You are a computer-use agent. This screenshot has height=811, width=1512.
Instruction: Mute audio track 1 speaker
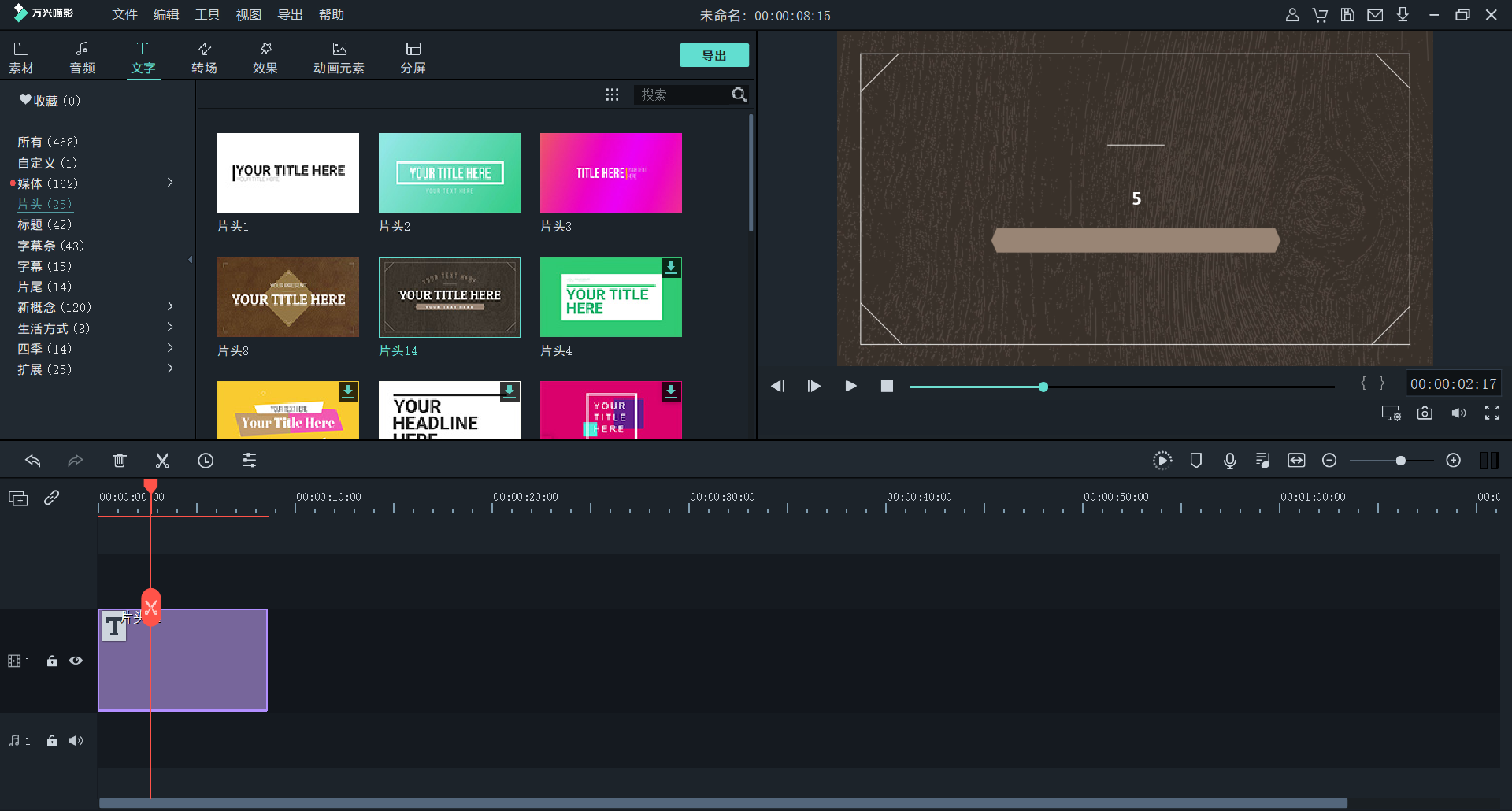[76, 741]
